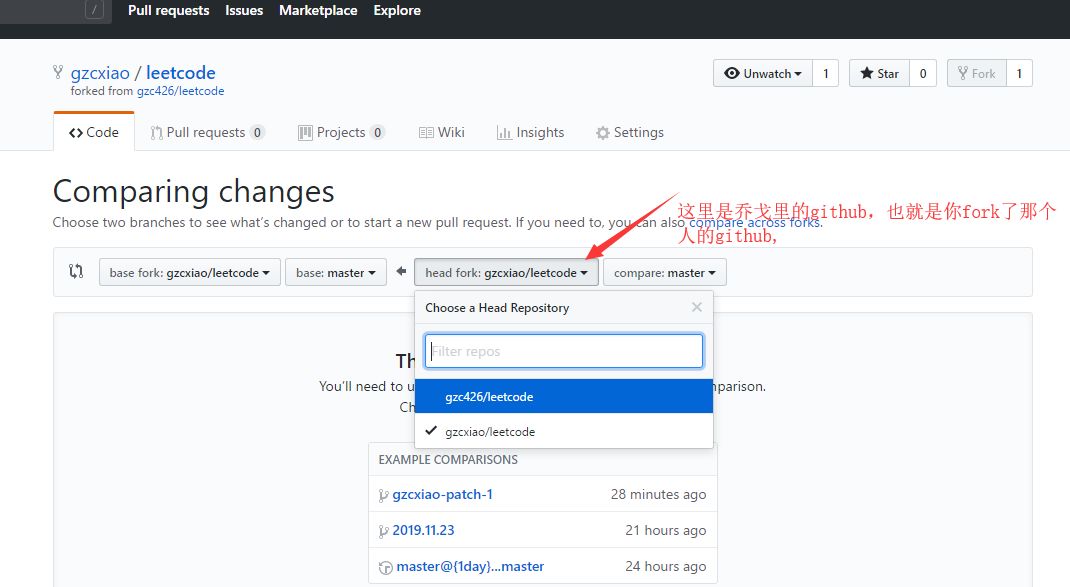Open the compare: master branch dropdown
The image size is (1070, 587).
(x=665, y=272)
